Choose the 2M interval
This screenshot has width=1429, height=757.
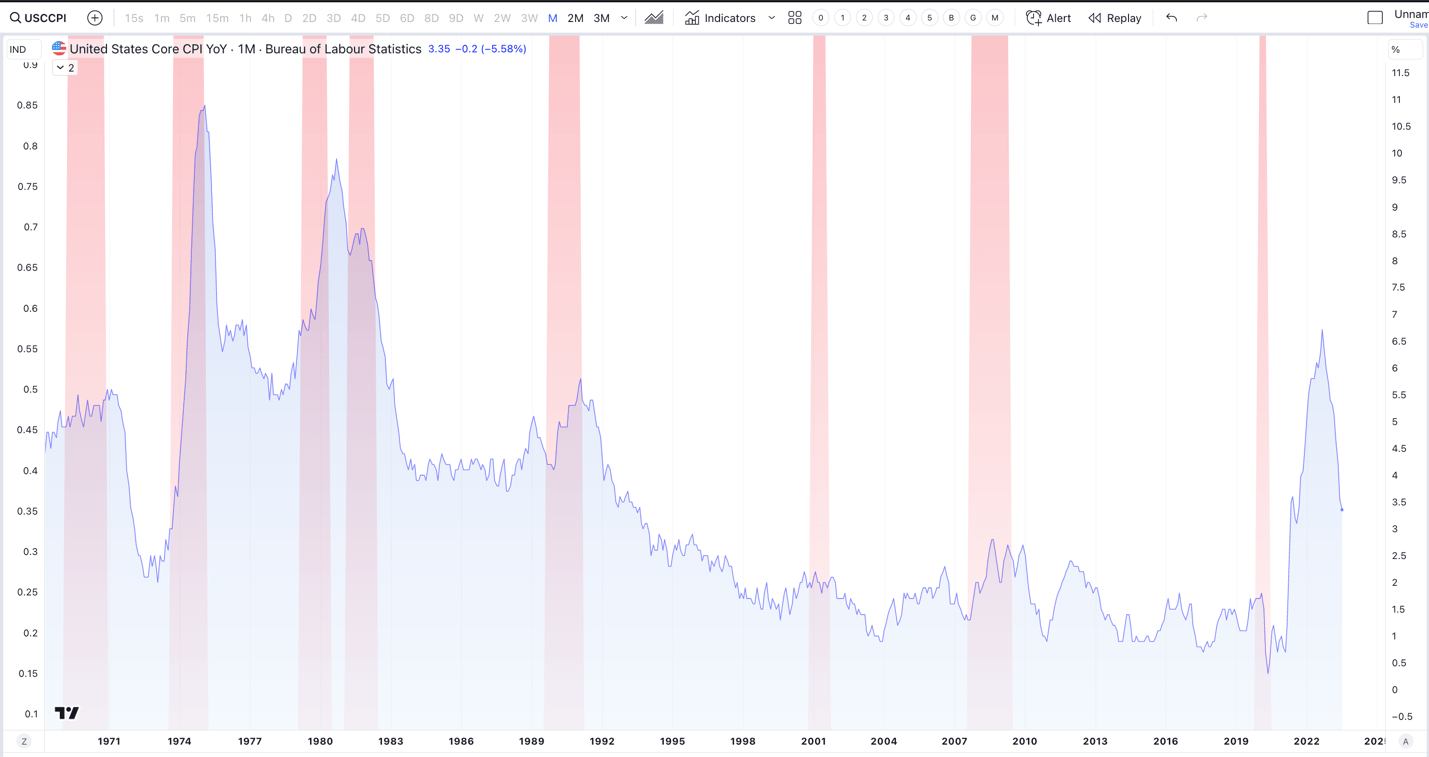(x=576, y=18)
